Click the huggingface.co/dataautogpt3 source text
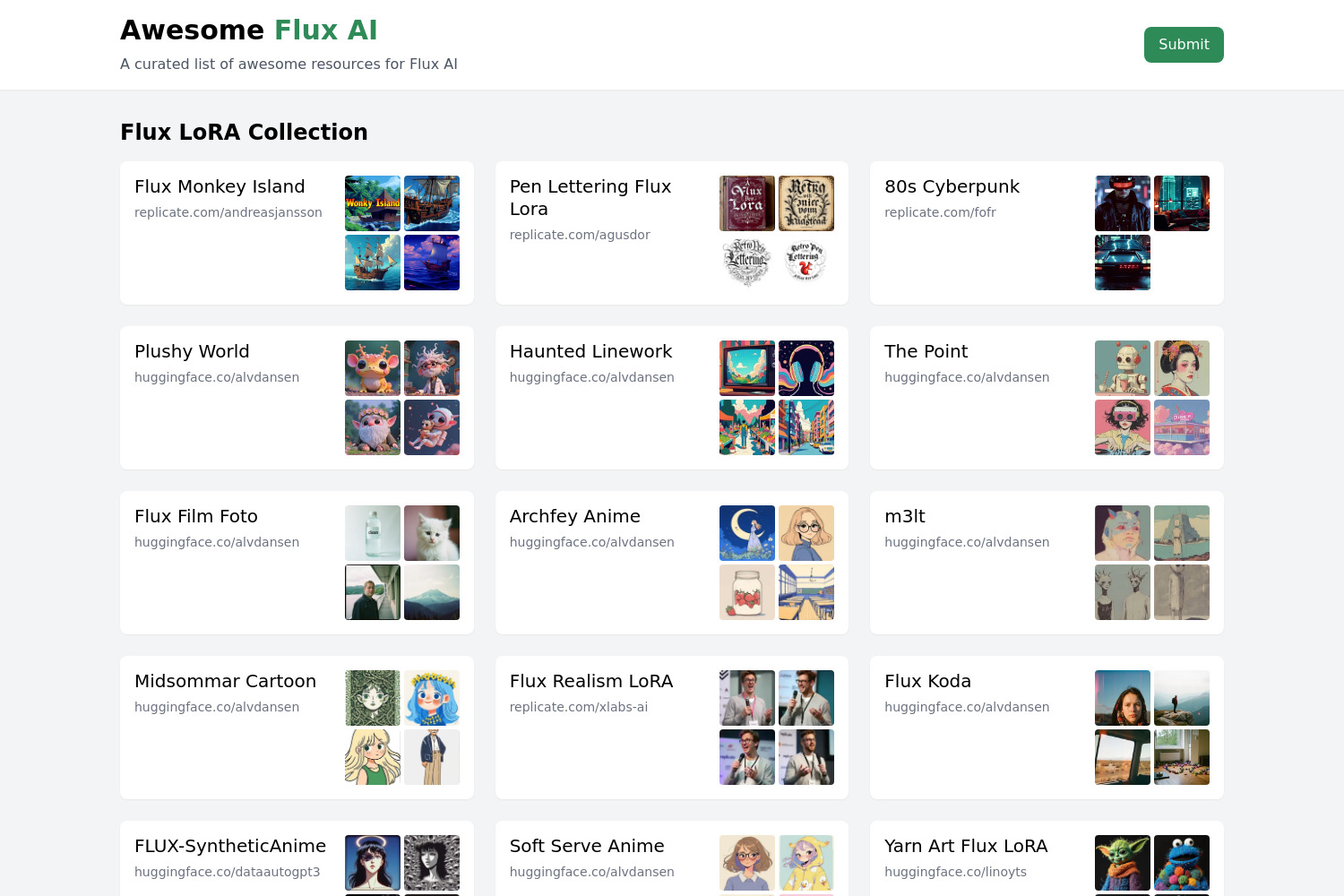 pos(227,872)
